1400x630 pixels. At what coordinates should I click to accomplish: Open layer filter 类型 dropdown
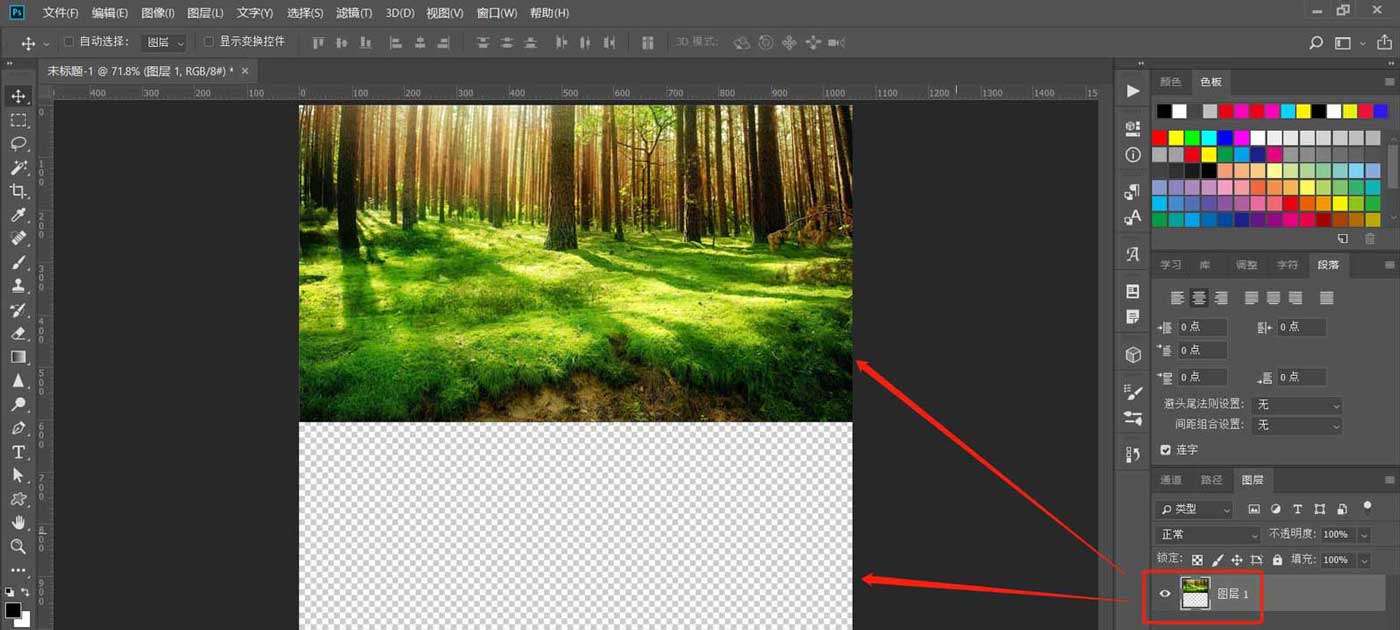click(x=1195, y=509)
